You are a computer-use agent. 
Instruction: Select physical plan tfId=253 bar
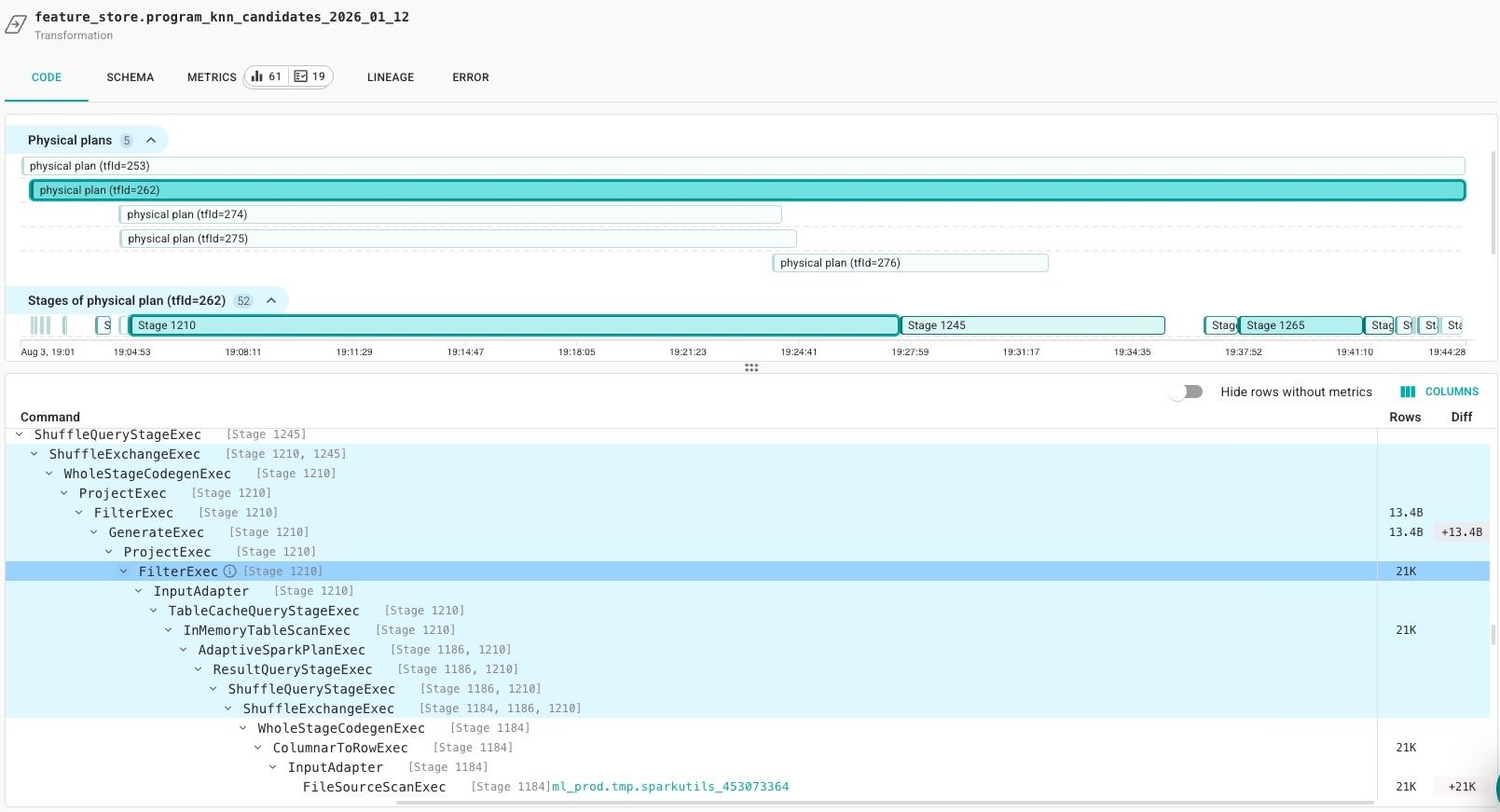coord(743,166)
